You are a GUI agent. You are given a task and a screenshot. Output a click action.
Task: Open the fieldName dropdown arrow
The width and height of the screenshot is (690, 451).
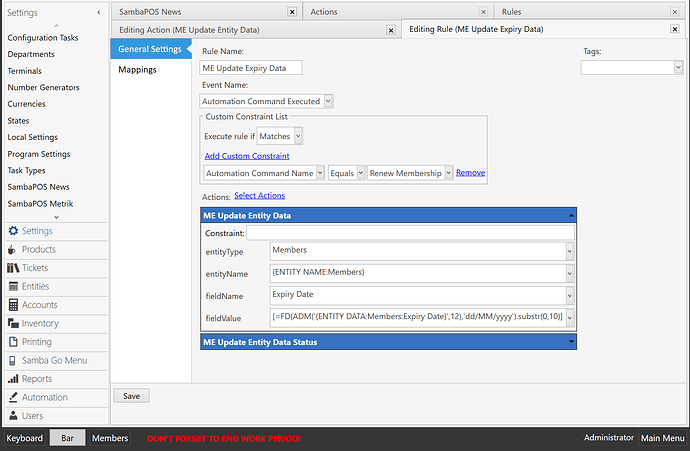point(569,296)
